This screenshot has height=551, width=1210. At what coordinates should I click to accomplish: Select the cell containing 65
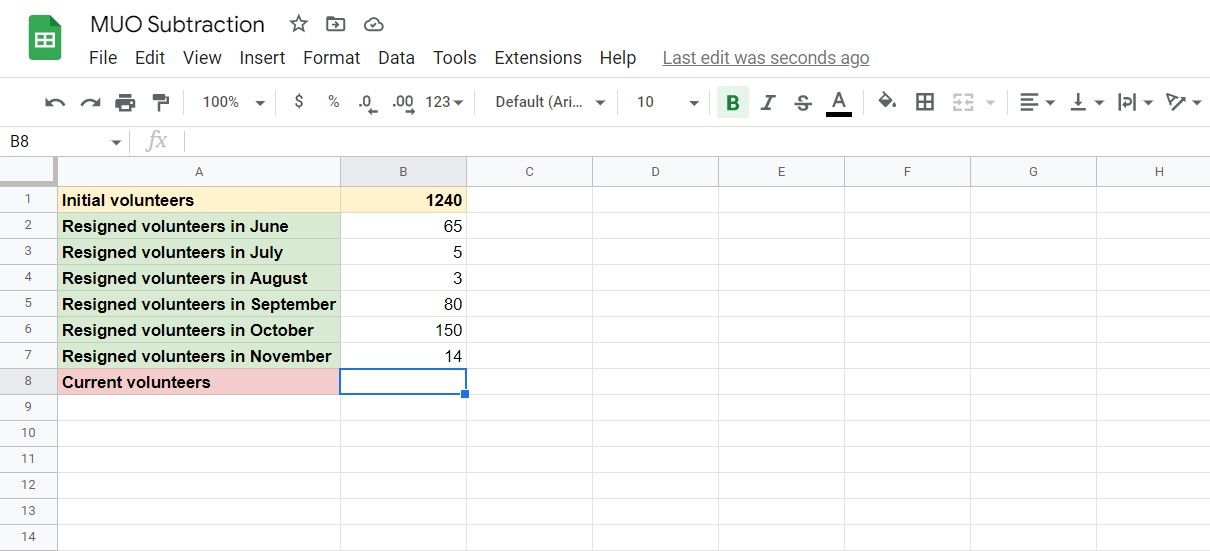coord(403,226)
